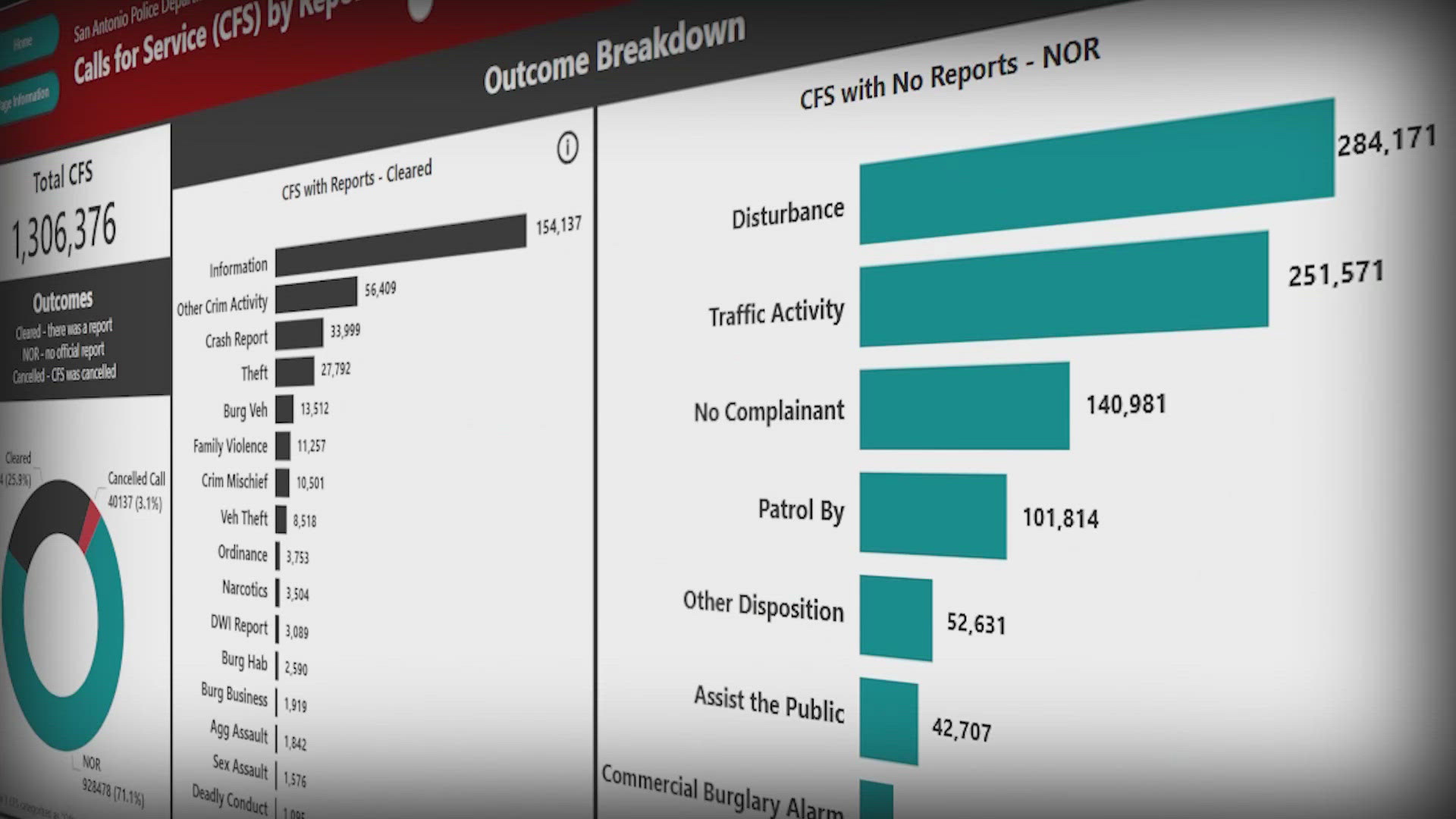Image resolution: width=1456 pixels, height=819 pixels.
Task: Select the Crash Report dark bar
Action: click(x=299, y=334)
